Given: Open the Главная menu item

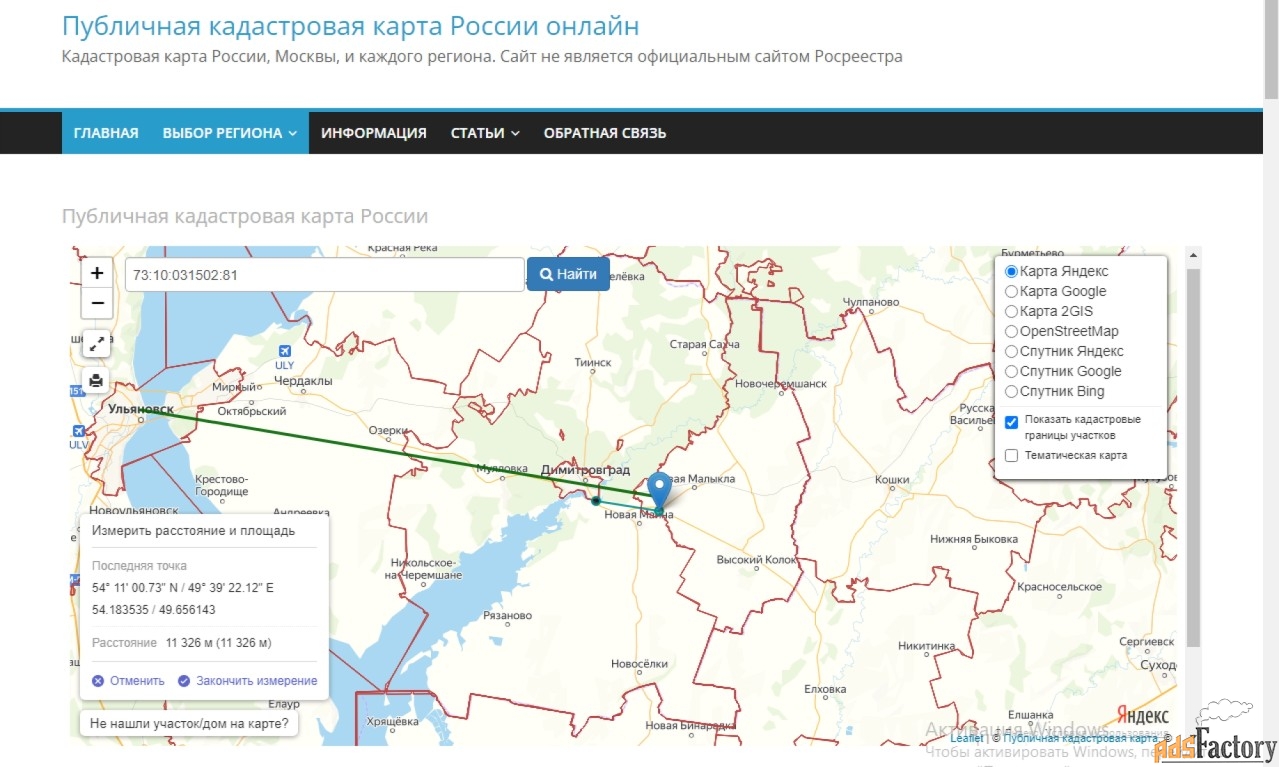Looking at the screenshot, I should click(106, 133).
